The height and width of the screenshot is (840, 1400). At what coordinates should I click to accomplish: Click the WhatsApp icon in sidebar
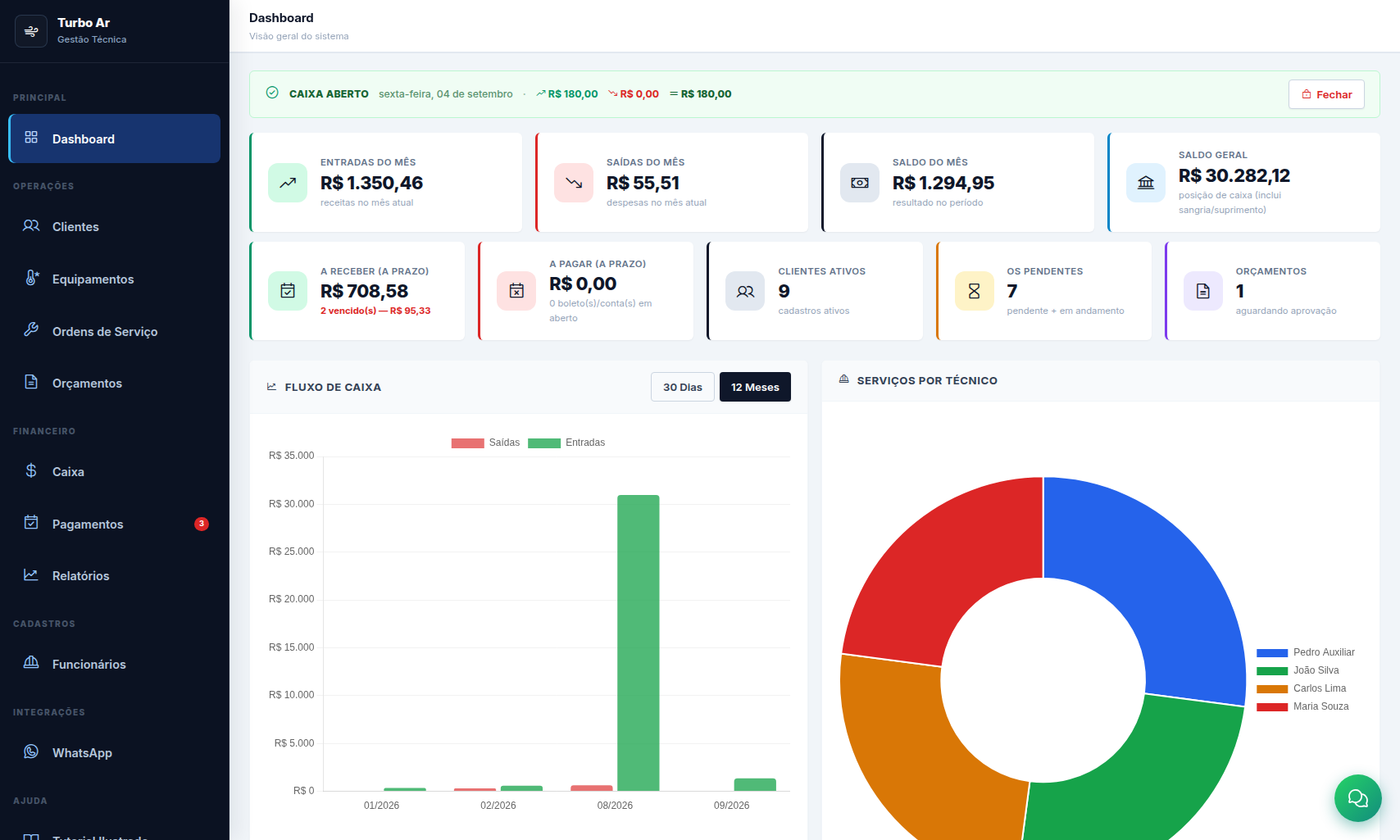pyautogui.click(x=31, y=751)
